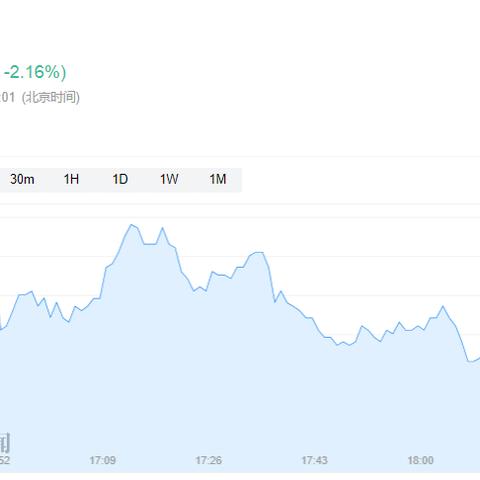The height and width of the screenshot is (480, 480).
Task: Show the 1M timeframe chart
Action: tap(218, 180)
